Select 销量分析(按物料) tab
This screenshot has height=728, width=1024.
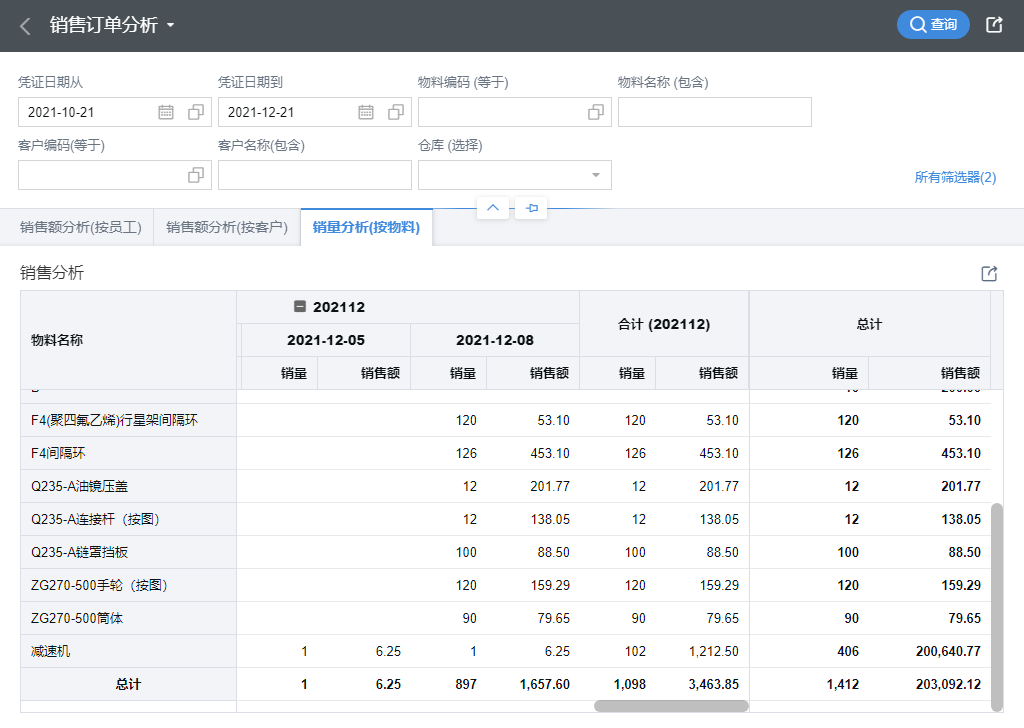point(366,227)
